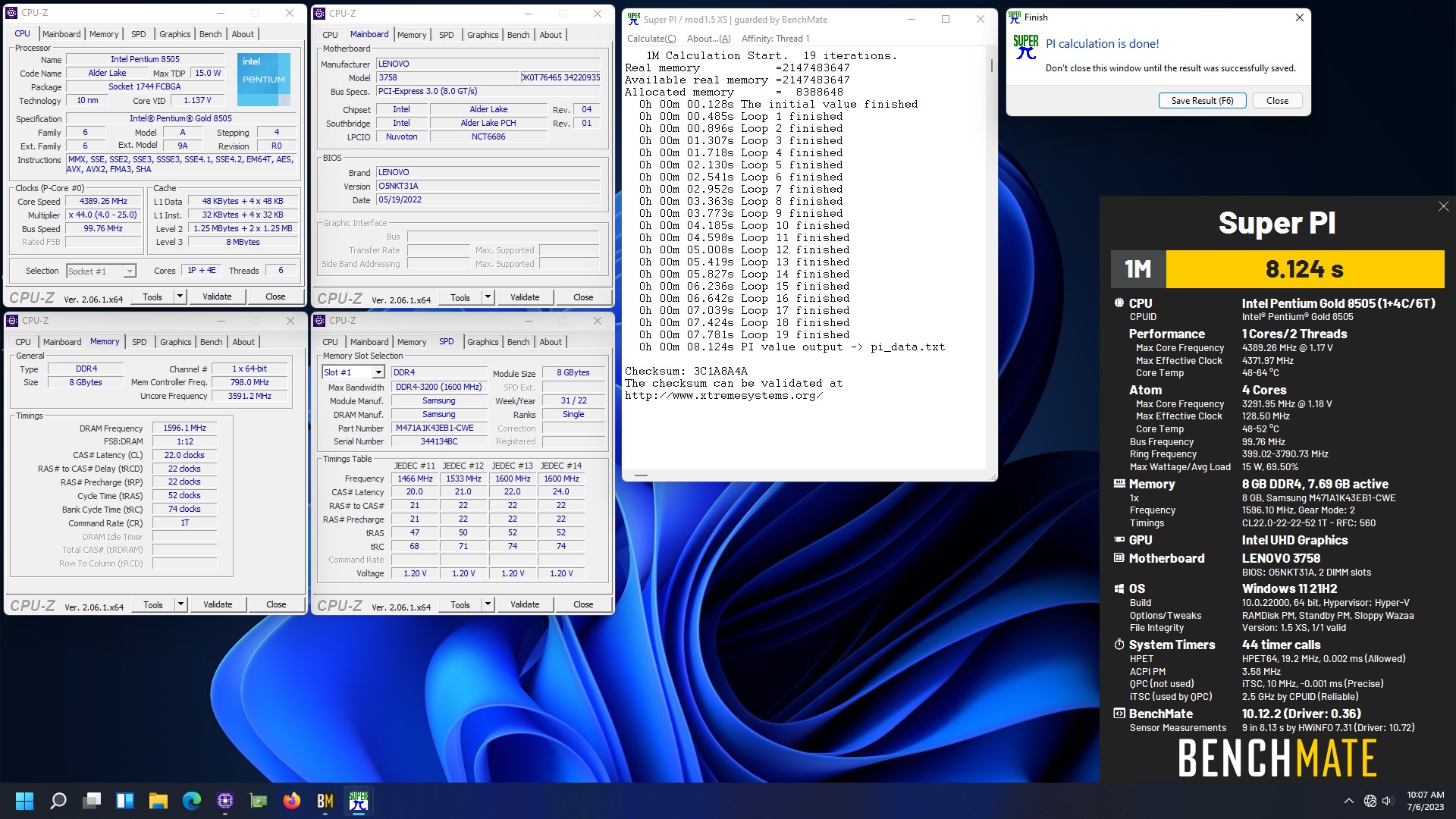Open network globe tray icon
Viewport: 1456px width, 819px height.
pyautogui.click(x=1370, y=801)
